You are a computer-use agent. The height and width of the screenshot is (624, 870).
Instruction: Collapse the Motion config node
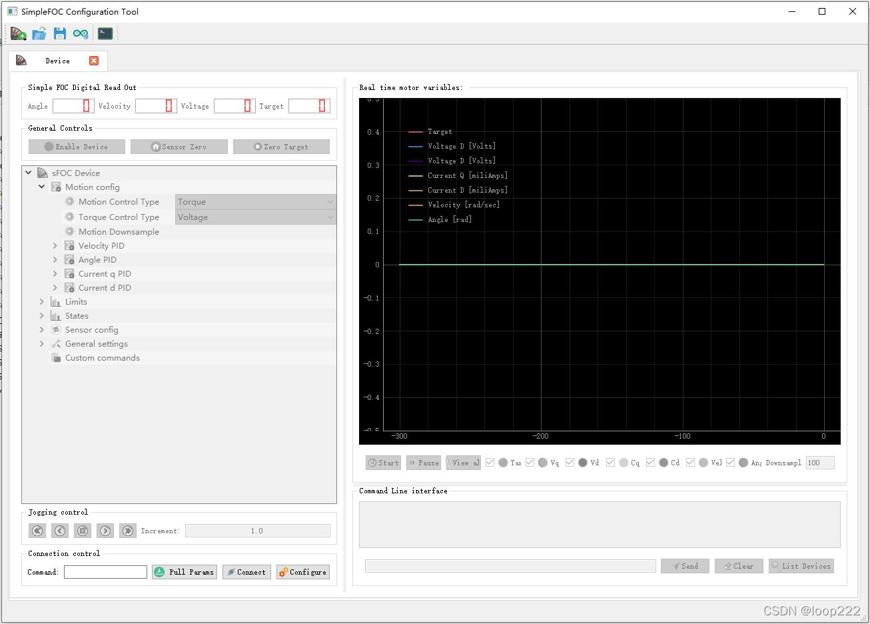pos(42,187)
